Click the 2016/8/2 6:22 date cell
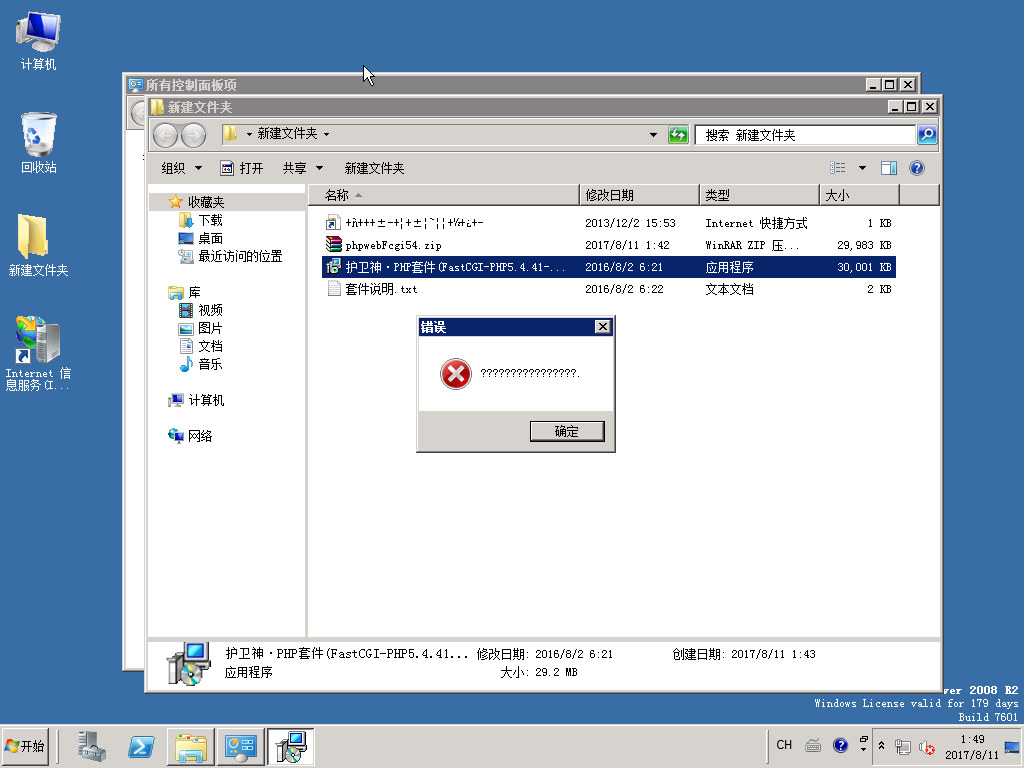Screen dimensions: 1024x768 coord(624,289)
